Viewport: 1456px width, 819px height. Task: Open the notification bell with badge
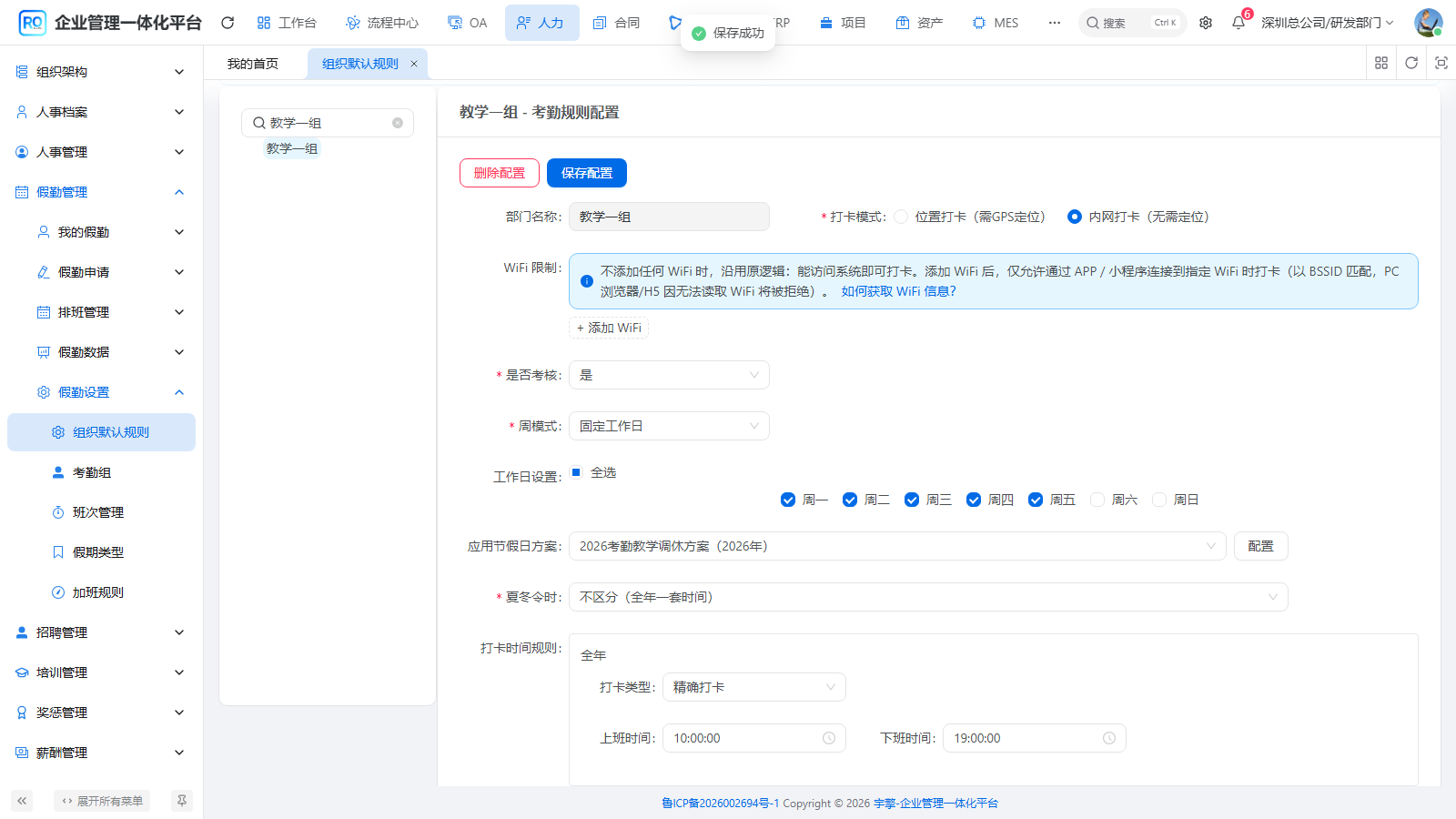tap(1239, 23)
